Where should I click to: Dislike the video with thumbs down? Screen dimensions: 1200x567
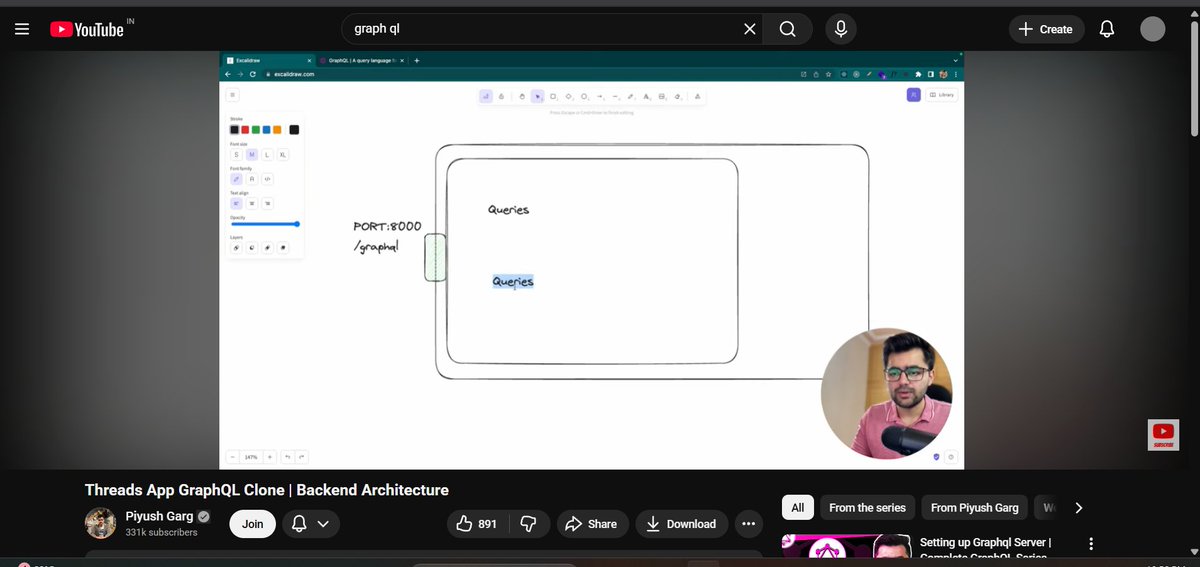click(x=530, y=524)
